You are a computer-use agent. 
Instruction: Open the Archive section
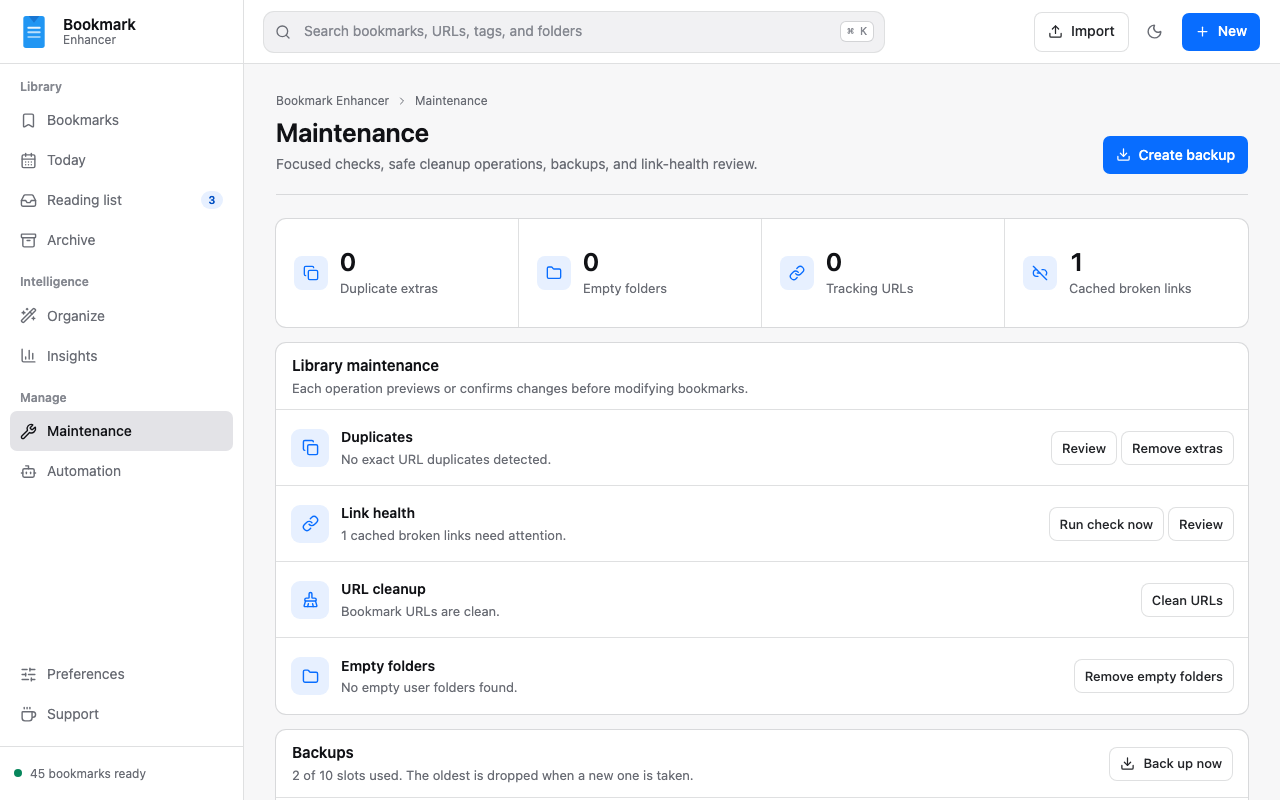121,240
